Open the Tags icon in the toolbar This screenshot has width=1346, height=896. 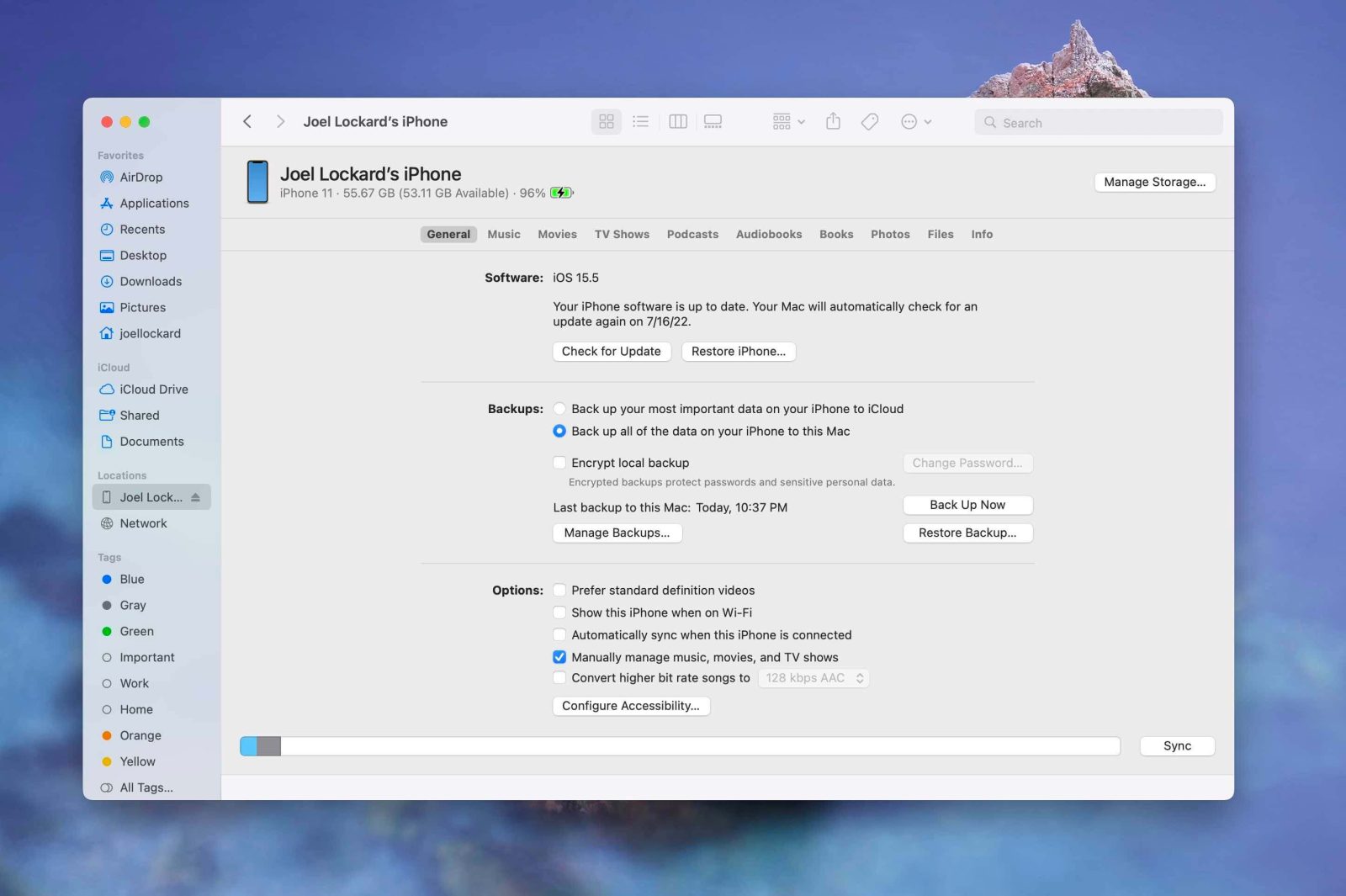[870, 121]
